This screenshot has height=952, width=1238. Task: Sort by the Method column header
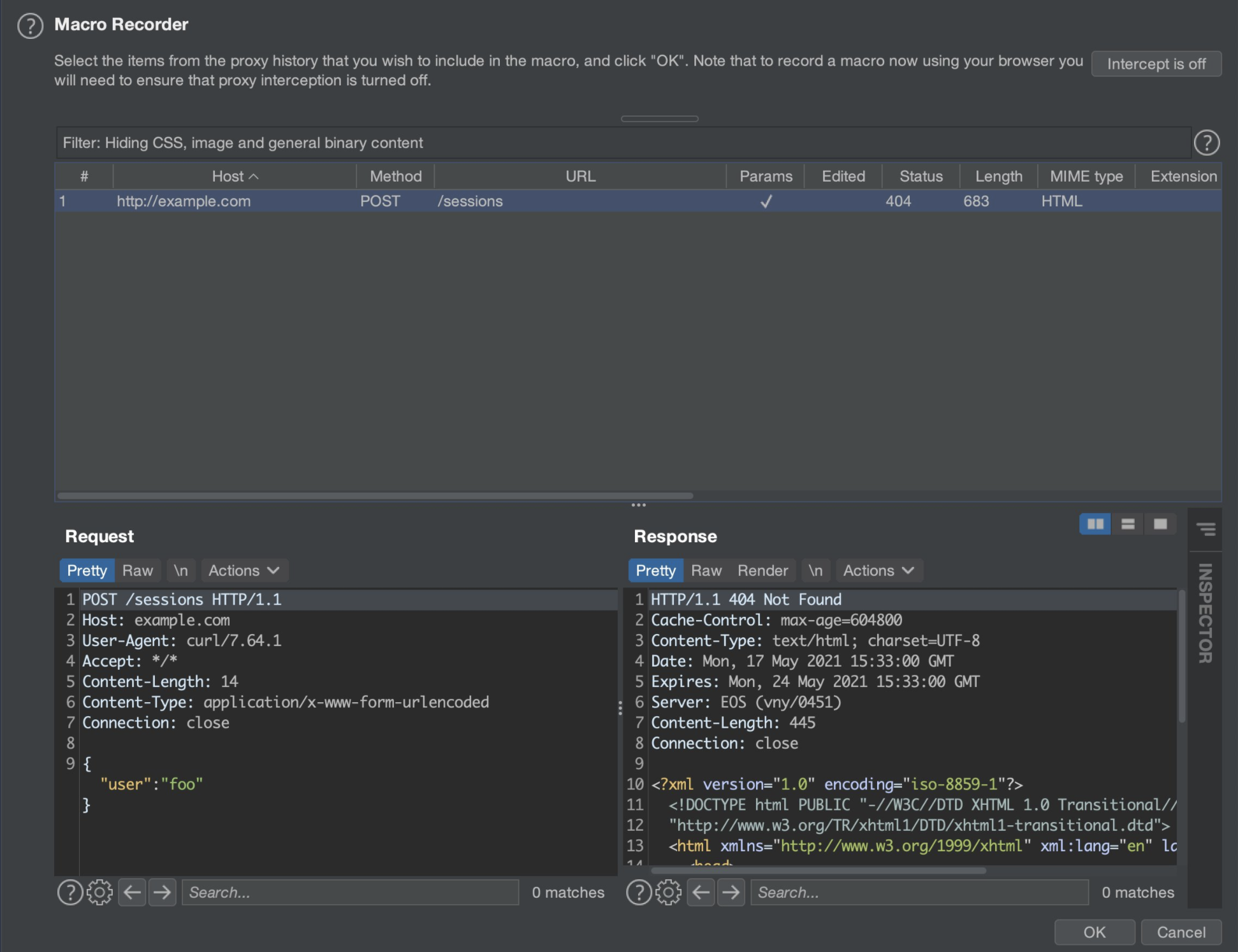tap(395, 177)
